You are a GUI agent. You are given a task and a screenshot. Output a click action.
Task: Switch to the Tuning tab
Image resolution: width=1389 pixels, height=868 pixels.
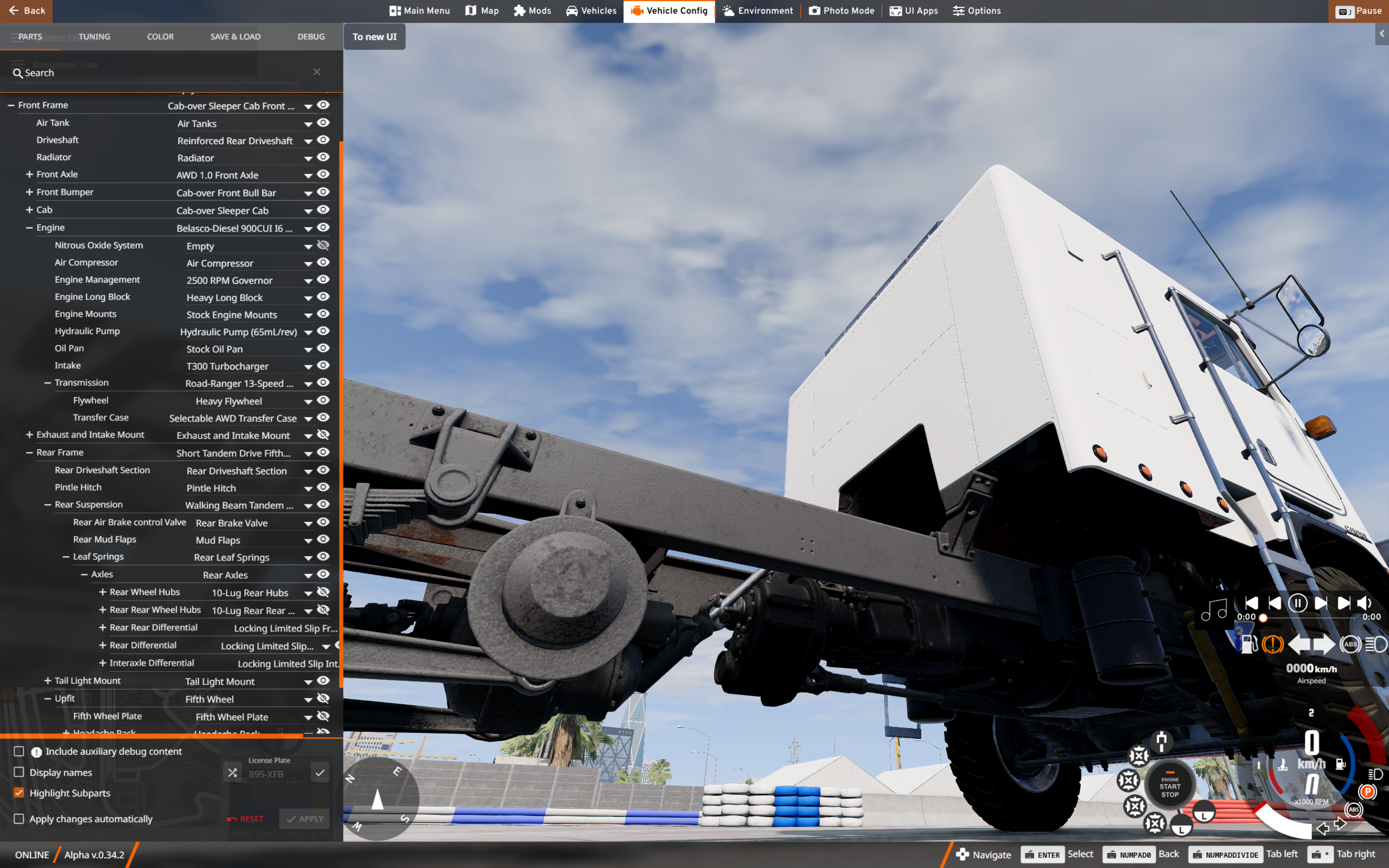(x=94, y=37)
